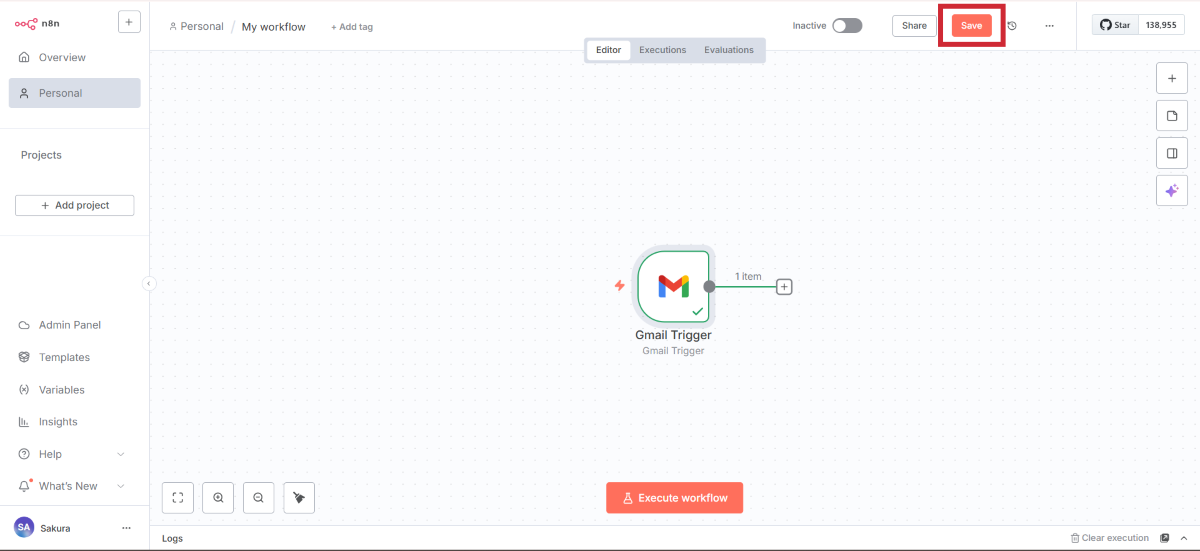The image size is (1200, 551).
Task: Open the AI assistant sparkle icon
Action: coord(1171,190)
